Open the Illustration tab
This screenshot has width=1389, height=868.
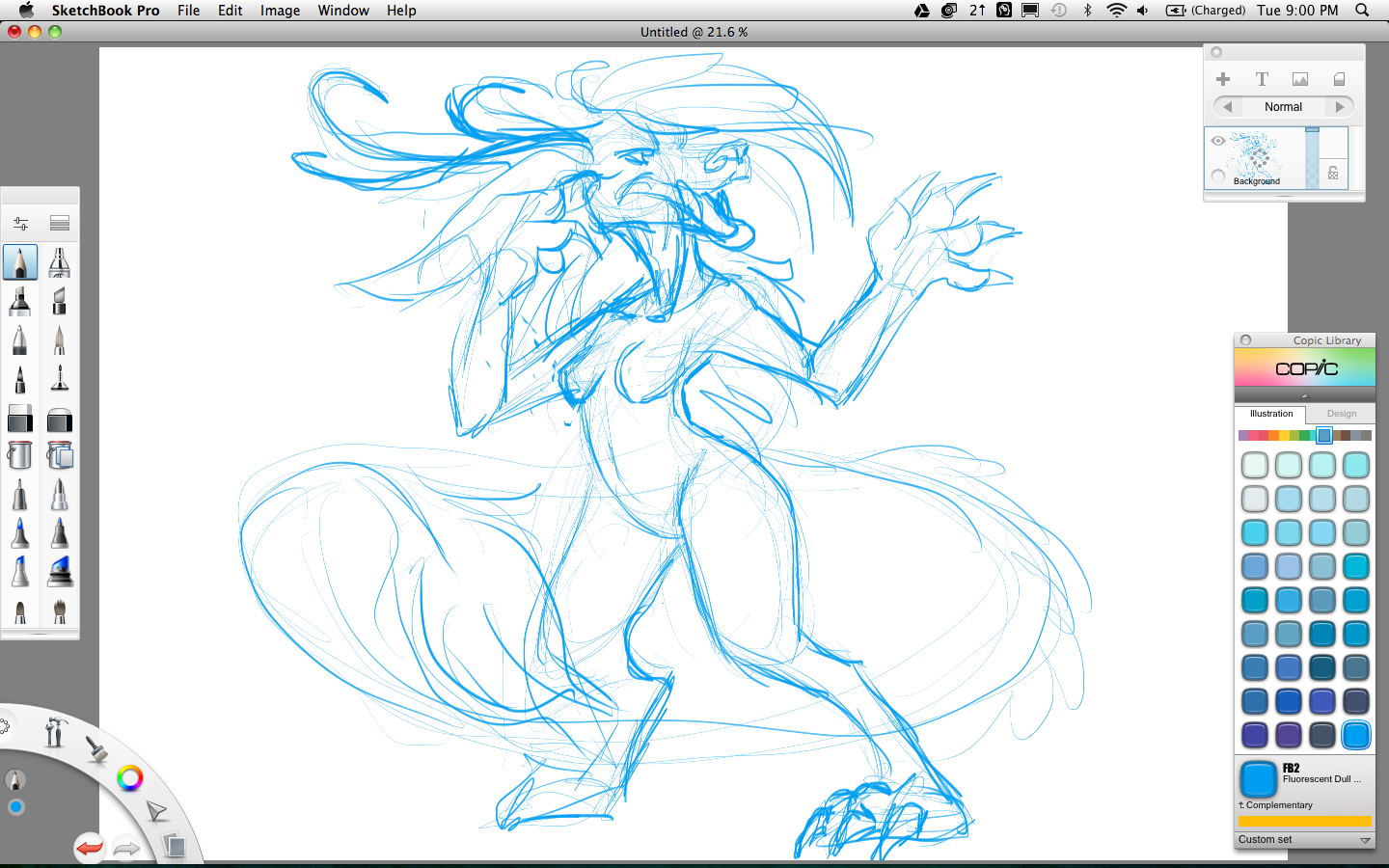click(x=1271, y=414)
